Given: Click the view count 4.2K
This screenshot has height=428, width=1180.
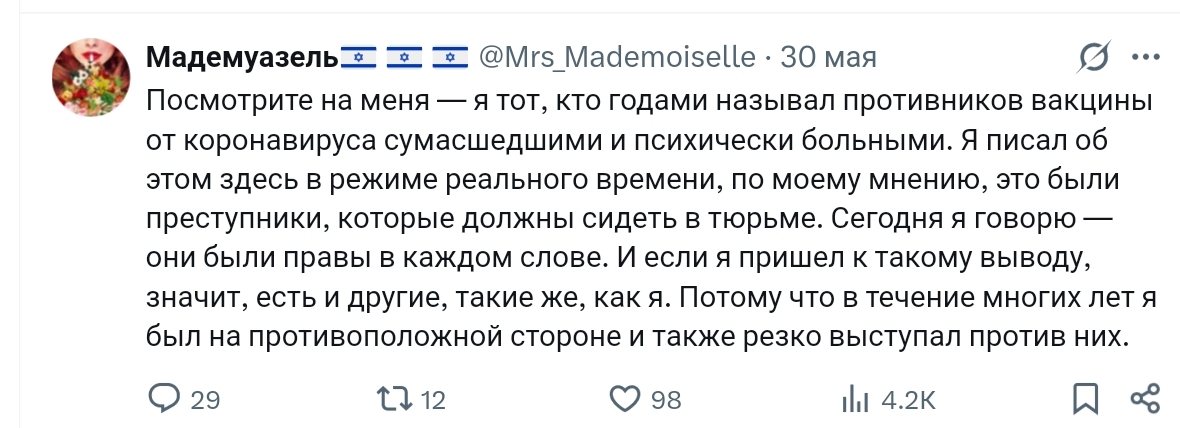Looking at the screenshot, I should click(908, 401).
